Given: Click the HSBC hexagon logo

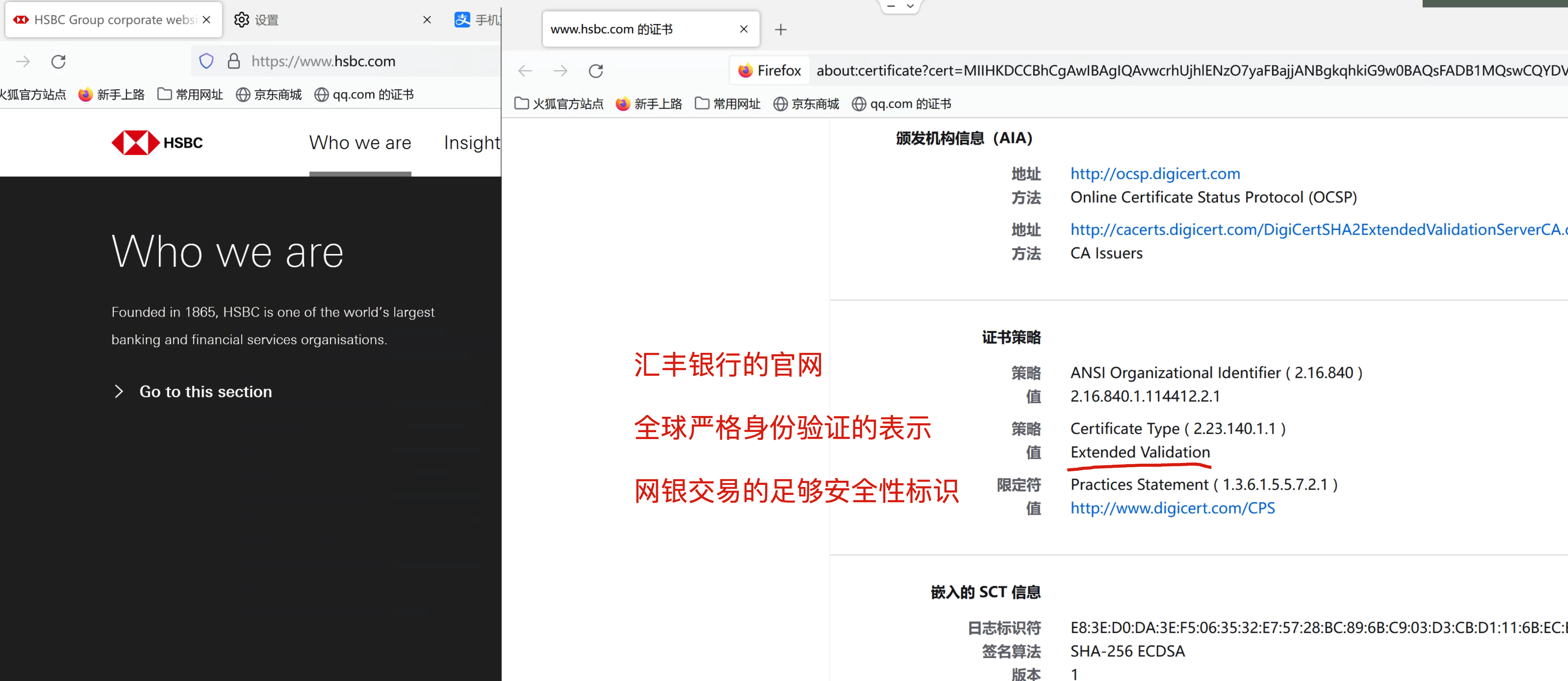Looking at the screenshot, I should [x=135, y=143].
